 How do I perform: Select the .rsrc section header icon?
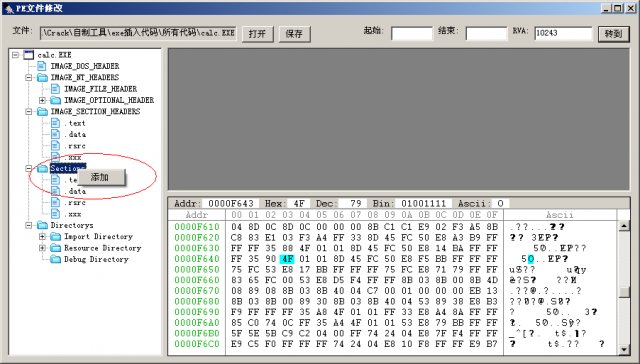click(x=56, y=146)
